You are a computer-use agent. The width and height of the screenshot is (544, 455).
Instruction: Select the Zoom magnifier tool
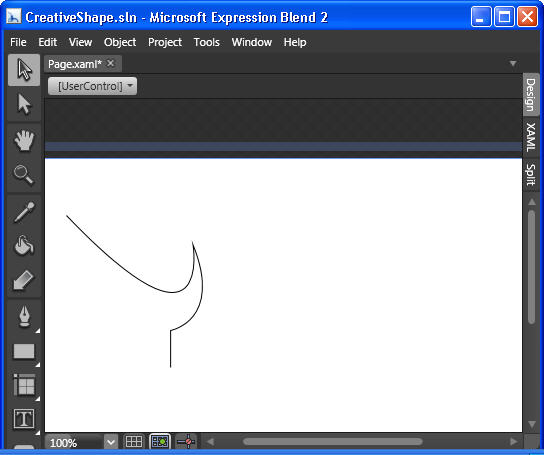point(24,175)
